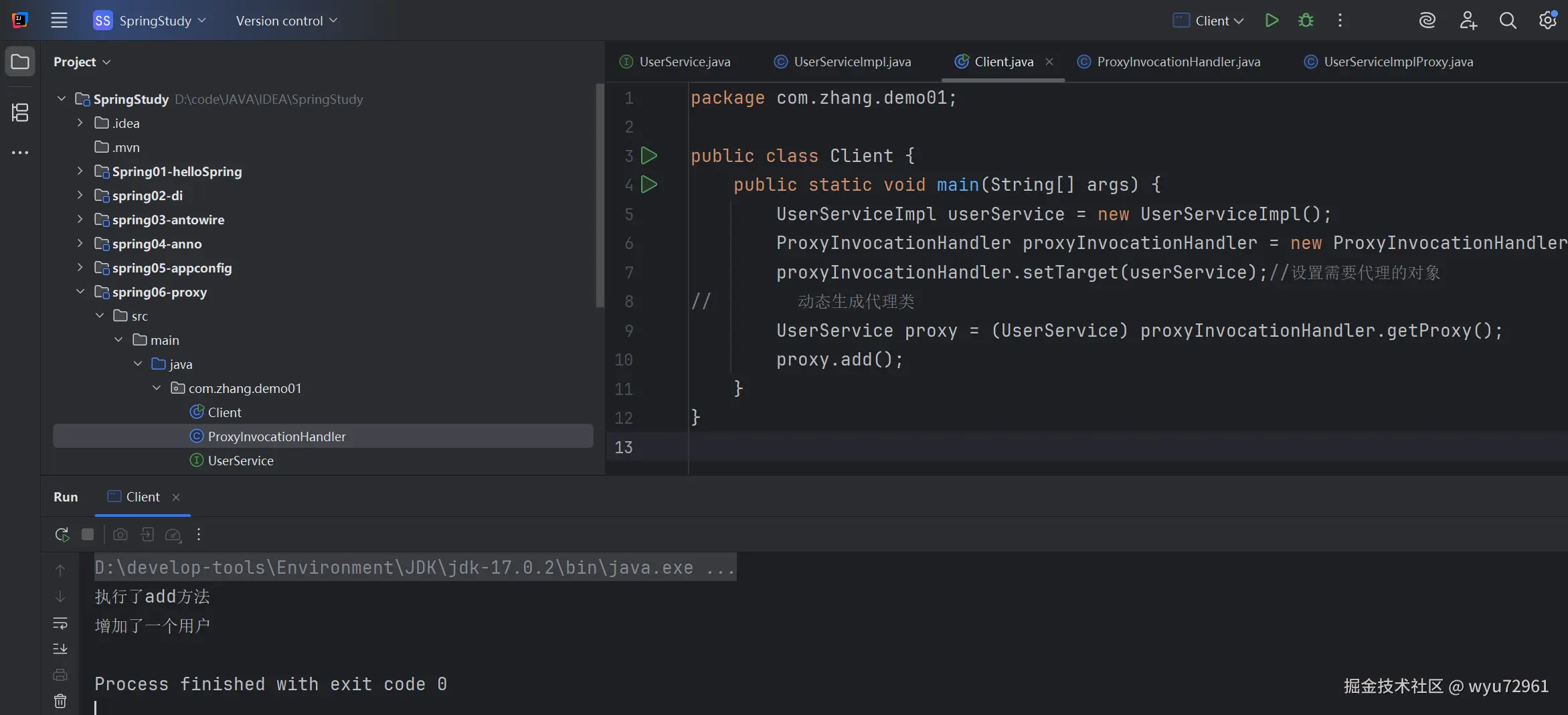
Task: Switch to the UserServiceImpl.java tab
Action: 852,62
